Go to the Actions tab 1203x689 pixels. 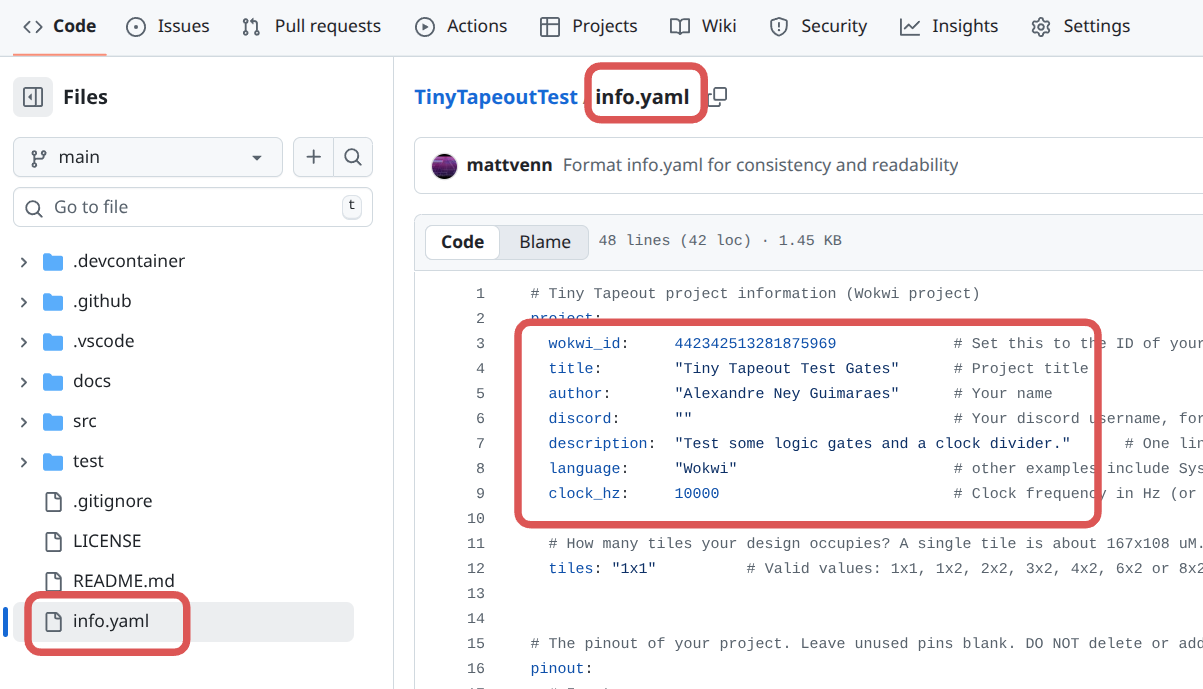pos(461,27)
